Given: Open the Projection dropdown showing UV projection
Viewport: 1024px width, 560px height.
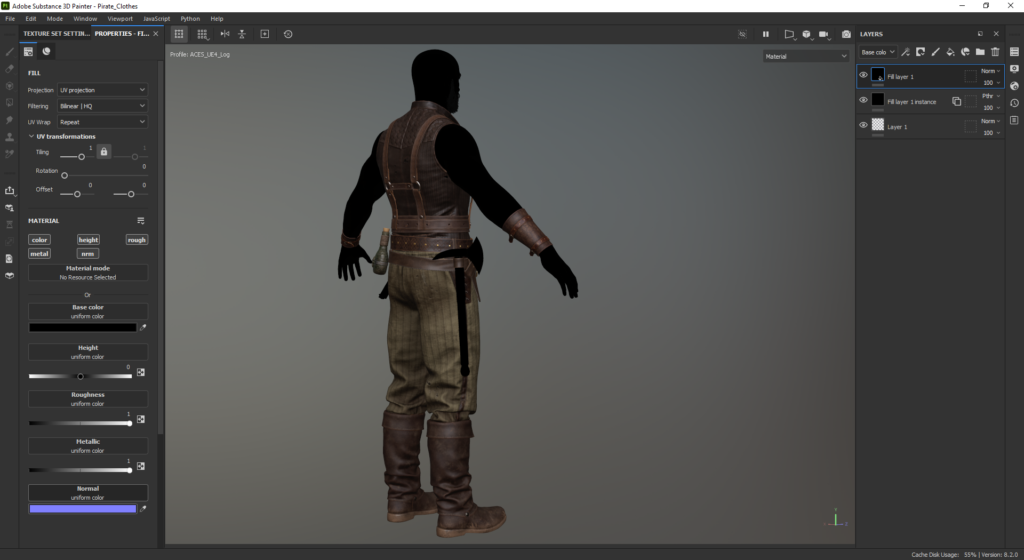Looking at the screenshot, I should (x=103, y=90).
